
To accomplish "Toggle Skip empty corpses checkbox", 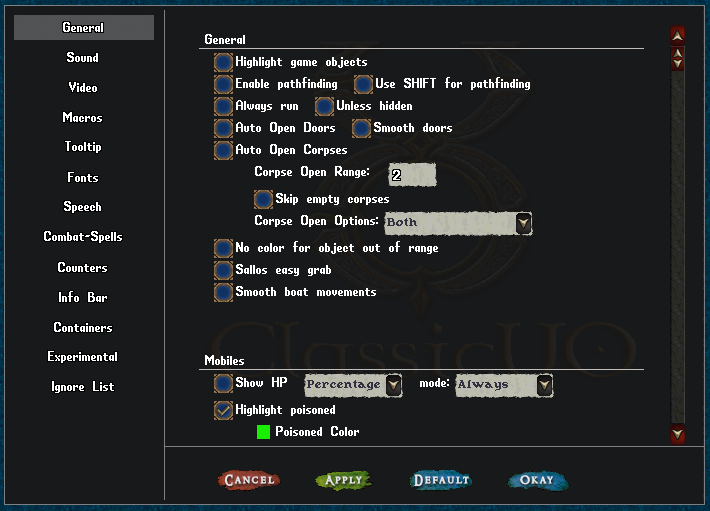I will tap(263, 199).
